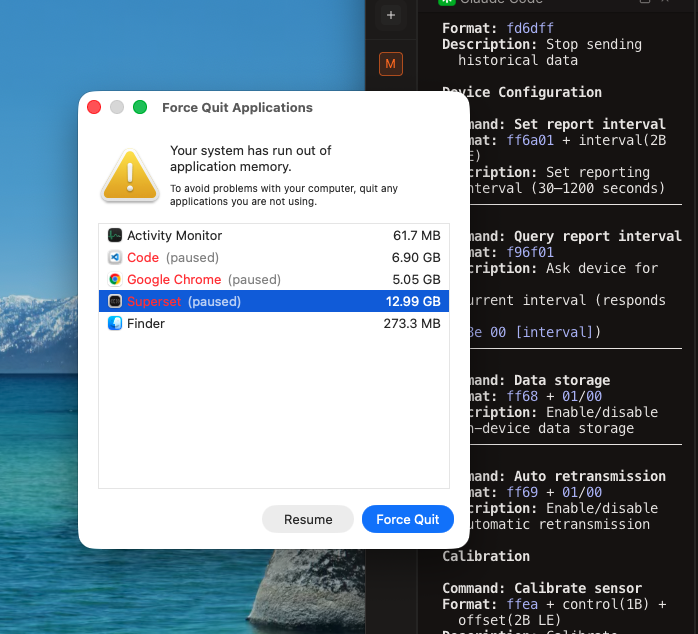The width and height of the screenshot is (698, 634).
Task: Click 'Auto retransmission' text in terminal
Action: click(x=590, y=476)
